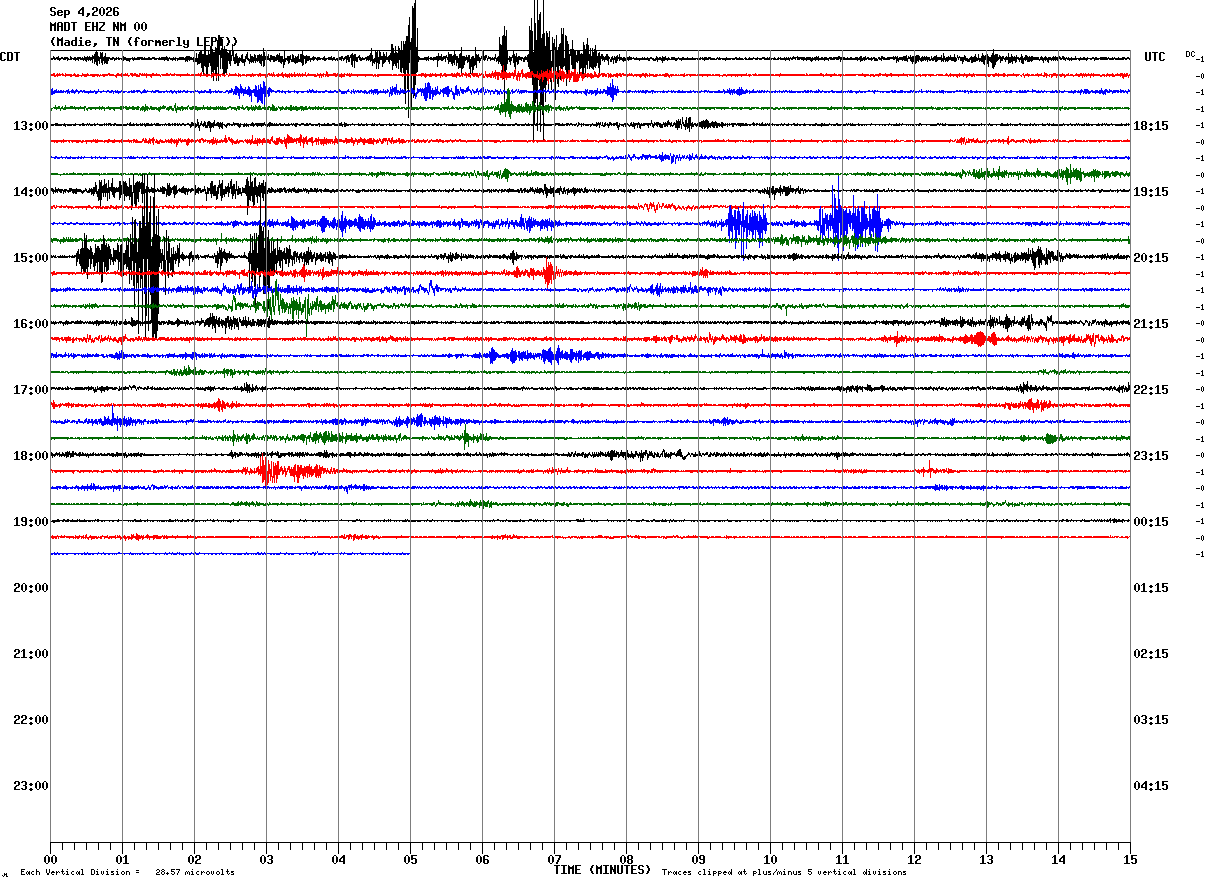1210x886 pixels.
Task: Select the 23:00 CDT time label
Action: [x=30, y=786]
